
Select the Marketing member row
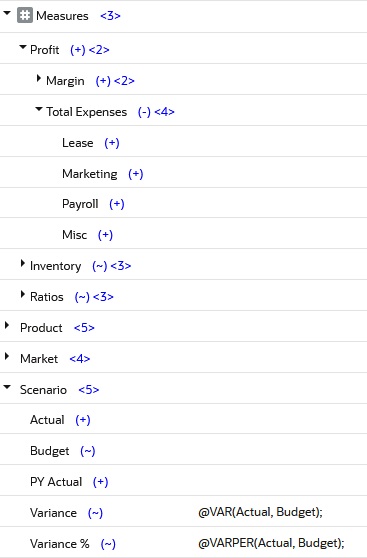click(183, 174)
